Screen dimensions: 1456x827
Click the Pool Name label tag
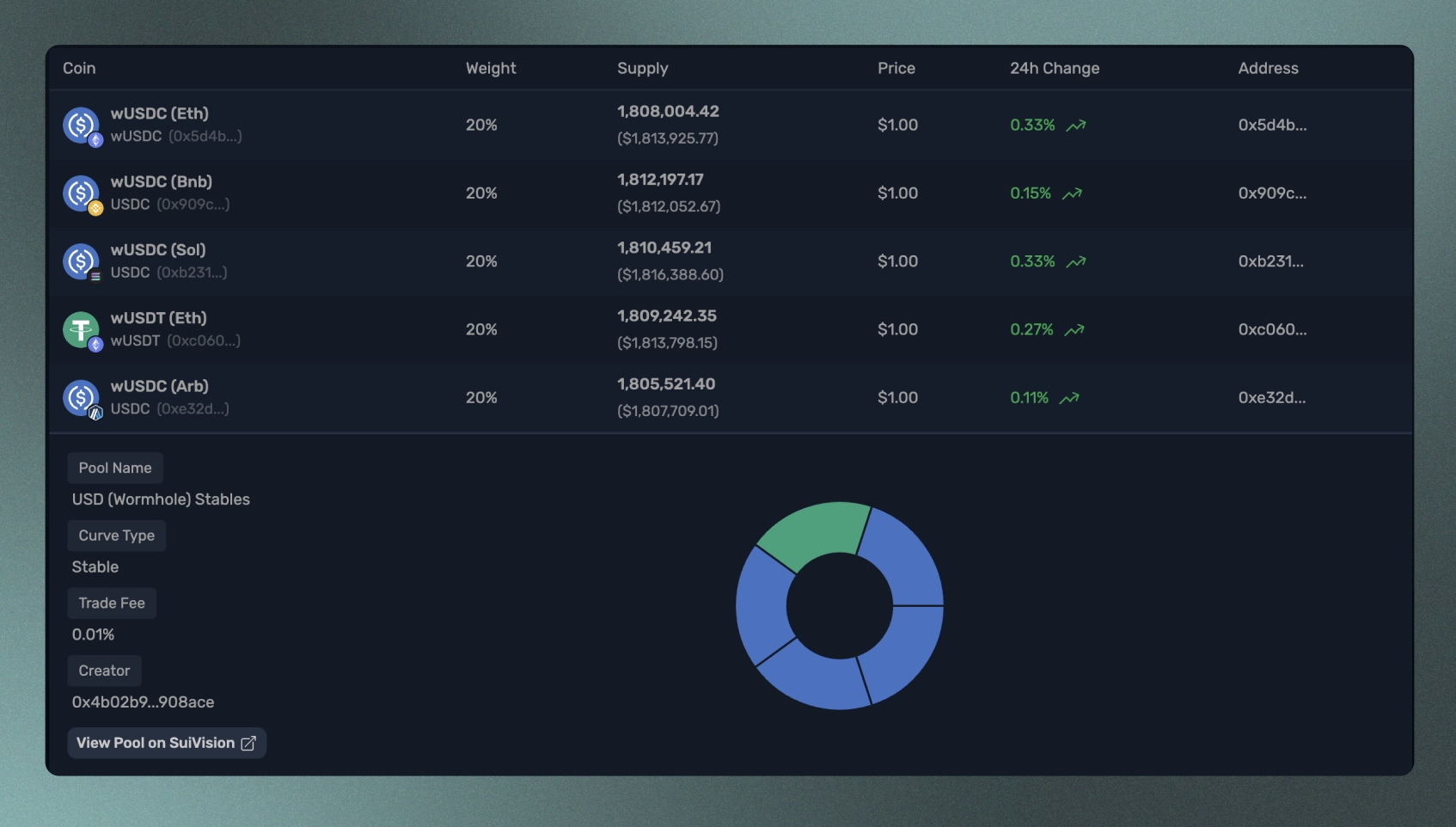pyautogui.click(x=115, y=469)
